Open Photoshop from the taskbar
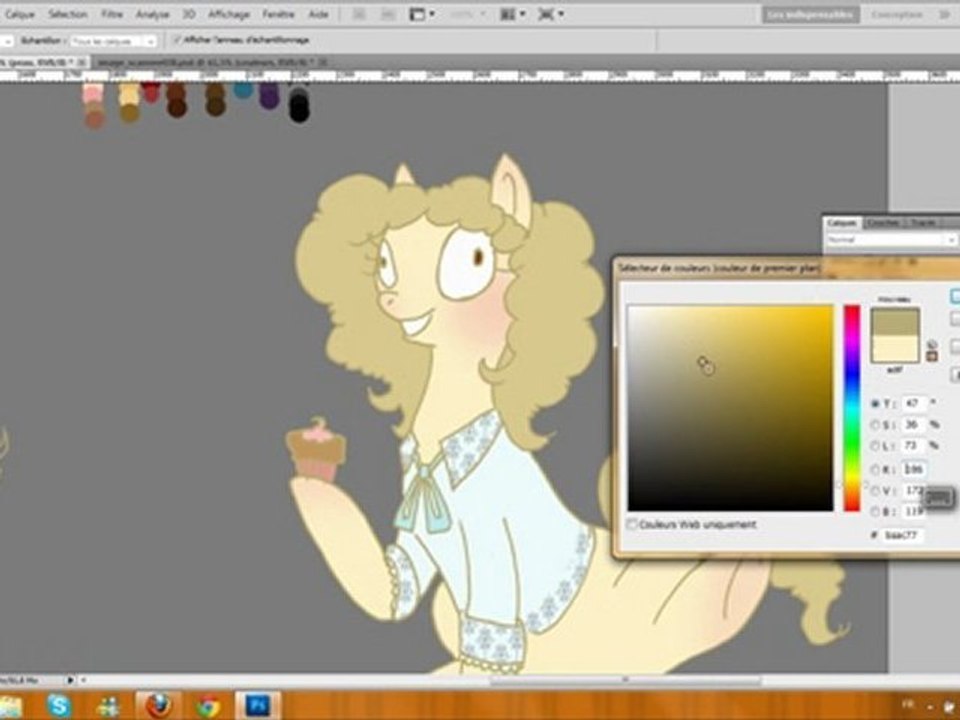Screen dimensions: 960x720 (258, 706)
